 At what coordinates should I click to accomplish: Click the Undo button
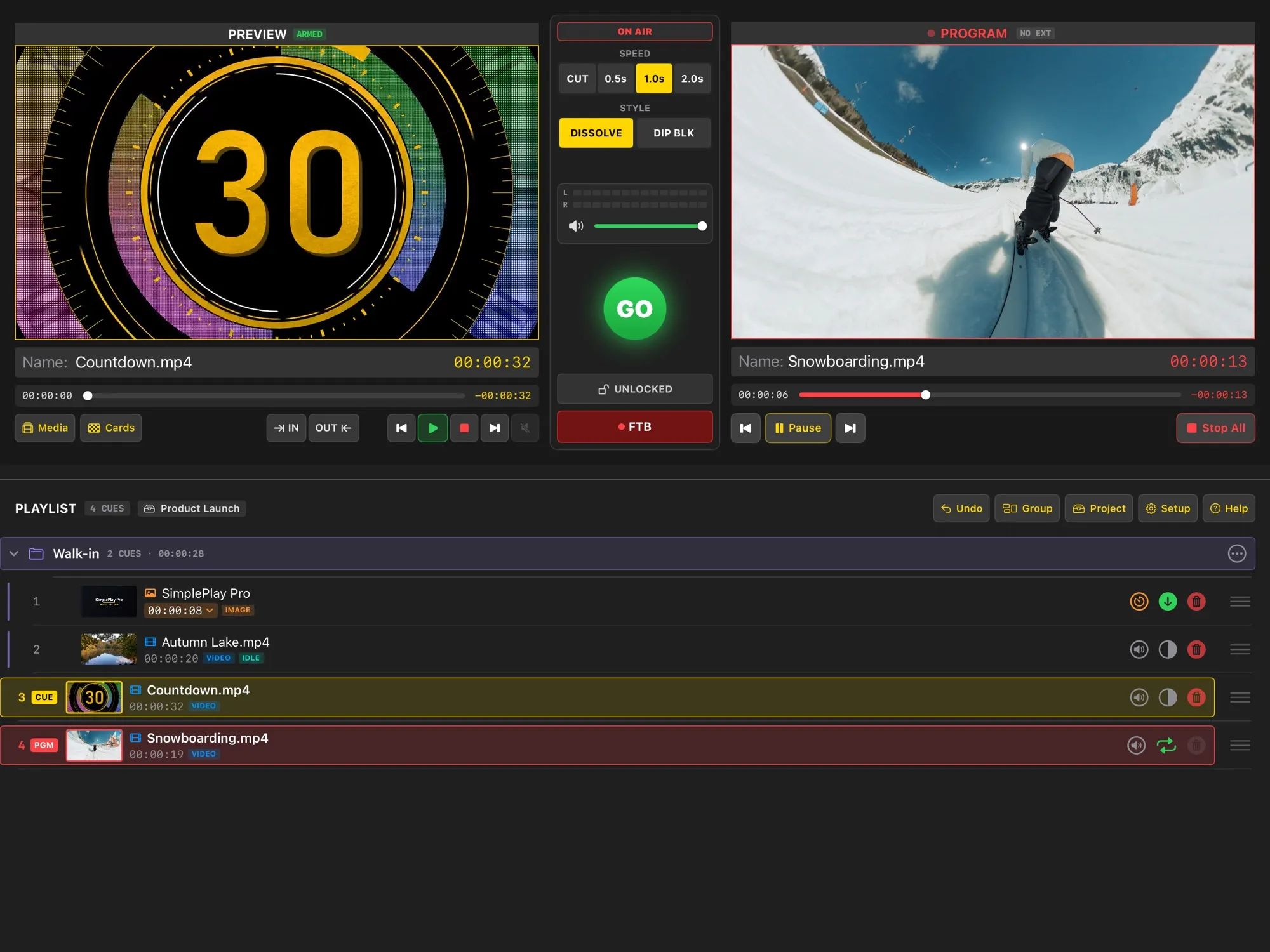coord(961,508)
